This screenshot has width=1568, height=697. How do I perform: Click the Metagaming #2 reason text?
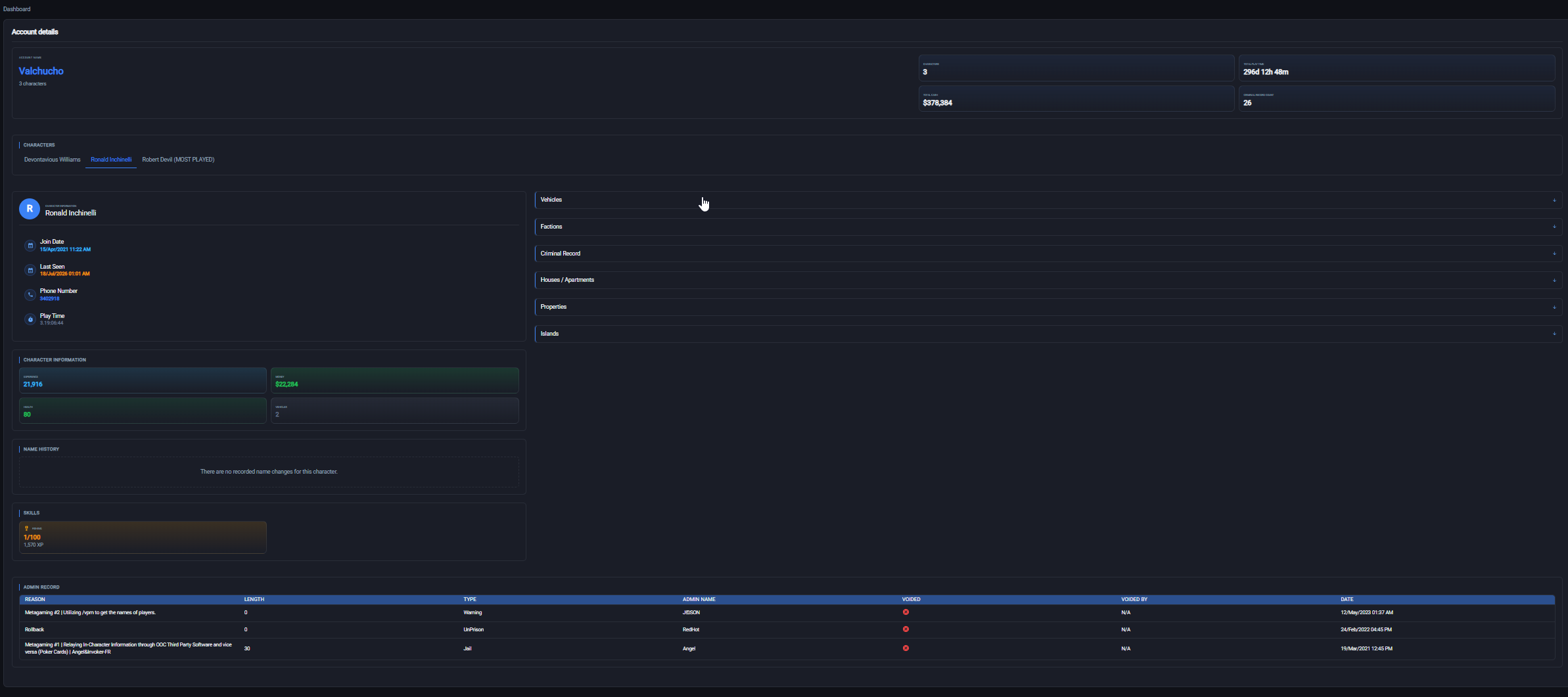(90, 612)
